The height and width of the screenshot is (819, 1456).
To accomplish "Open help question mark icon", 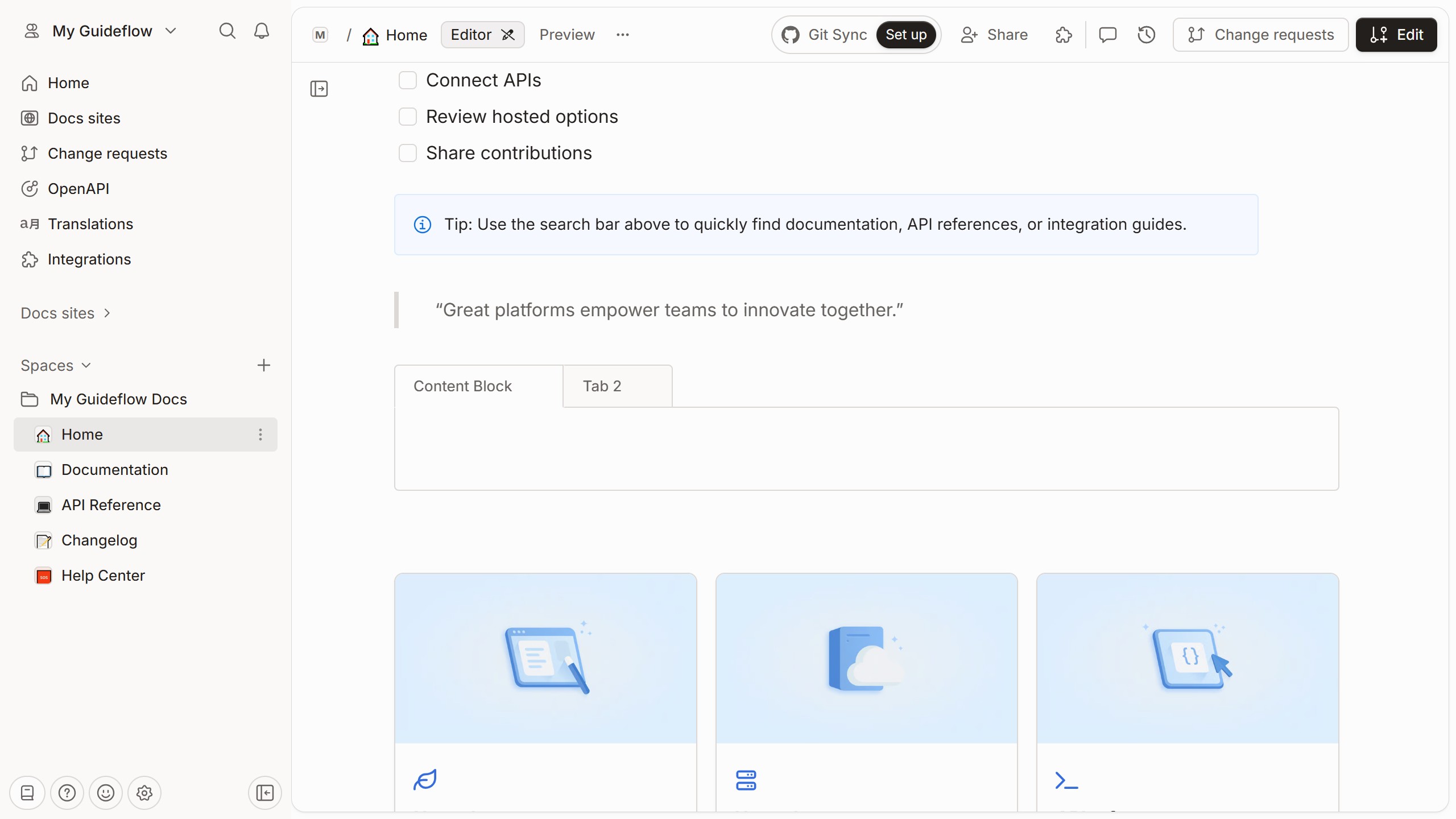I will point(67,793).
